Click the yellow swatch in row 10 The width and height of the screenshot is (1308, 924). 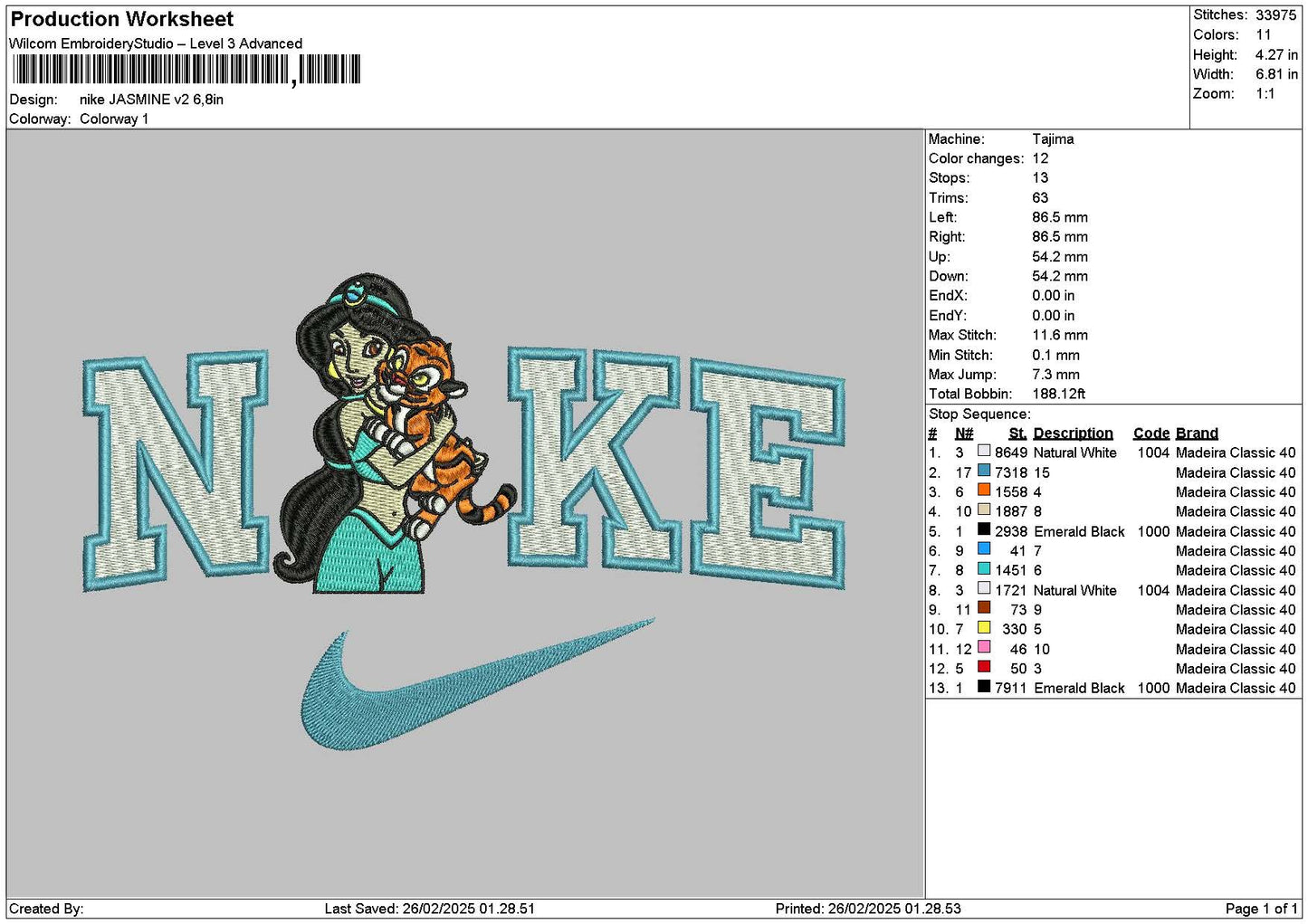click(x=984, y=627)
